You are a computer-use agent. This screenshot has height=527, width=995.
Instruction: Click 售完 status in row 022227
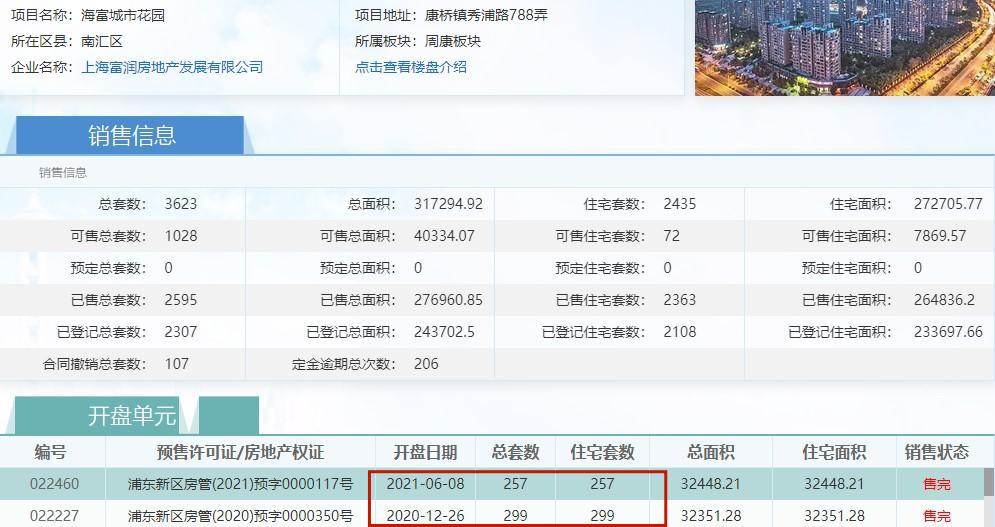[x=937, y=516]
